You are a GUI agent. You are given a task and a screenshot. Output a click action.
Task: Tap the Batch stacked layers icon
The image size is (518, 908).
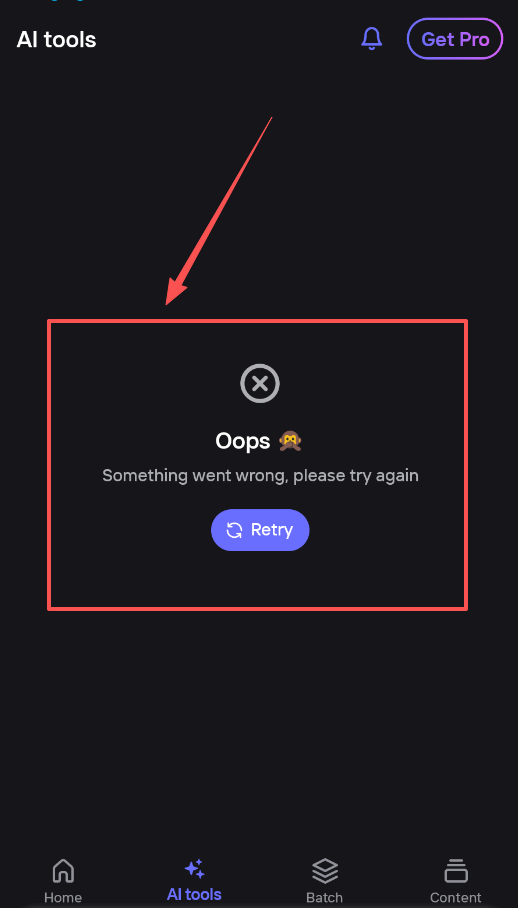(x=325, y=871)
